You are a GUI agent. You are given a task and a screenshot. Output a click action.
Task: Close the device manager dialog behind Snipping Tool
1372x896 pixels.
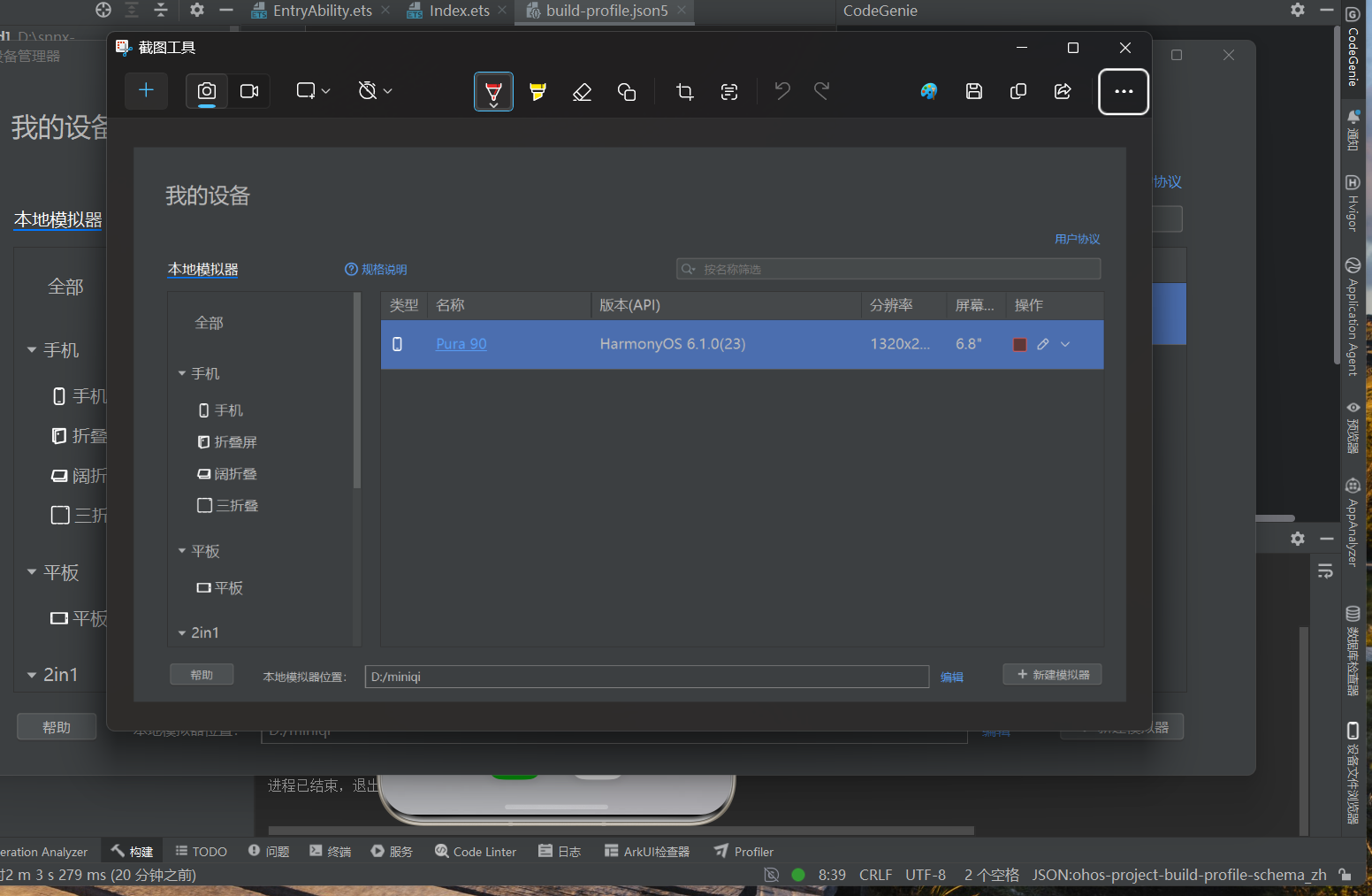click(1229, 55)
